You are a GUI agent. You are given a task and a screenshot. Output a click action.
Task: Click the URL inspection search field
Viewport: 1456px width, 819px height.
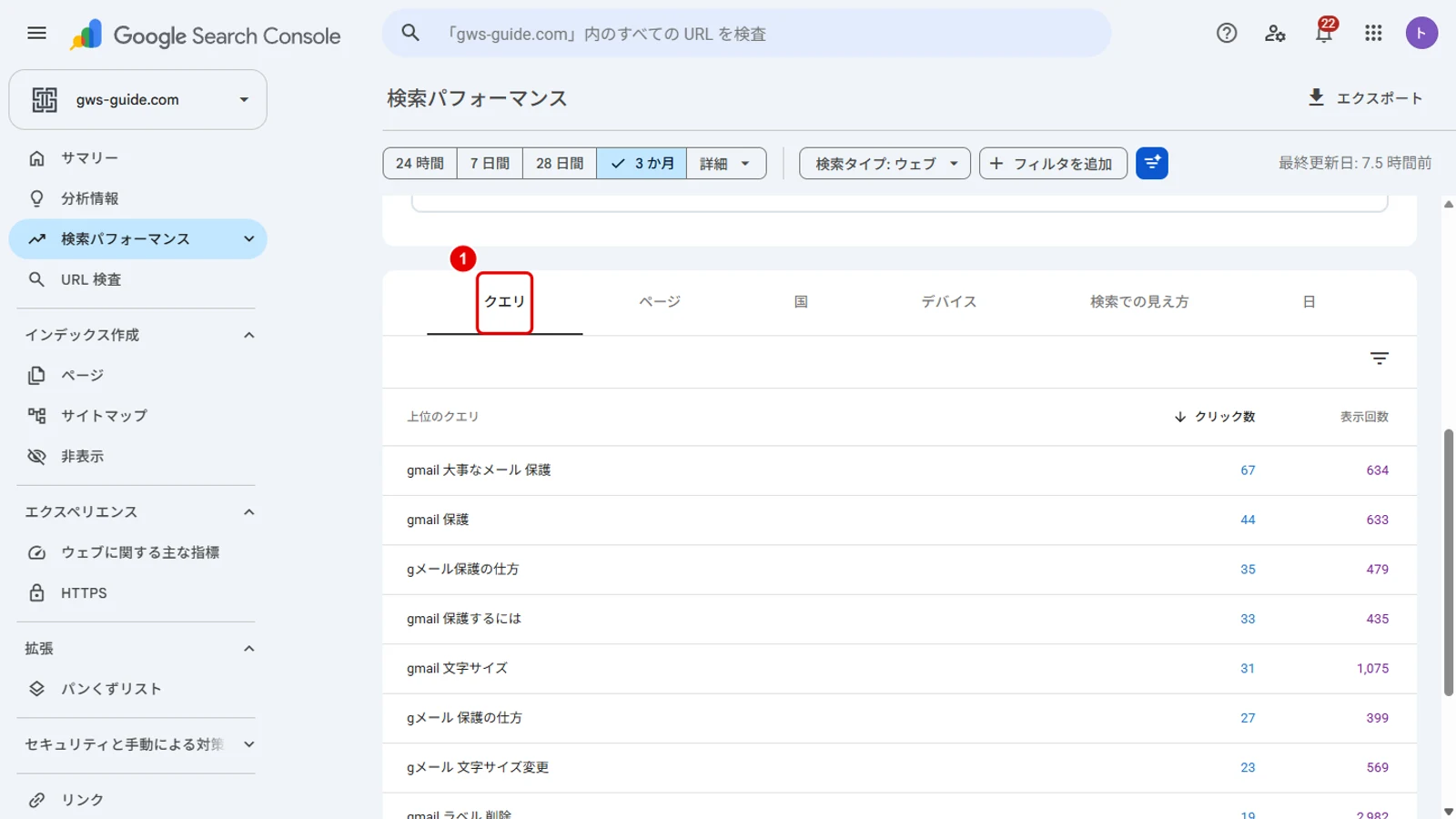click(746, 34)
